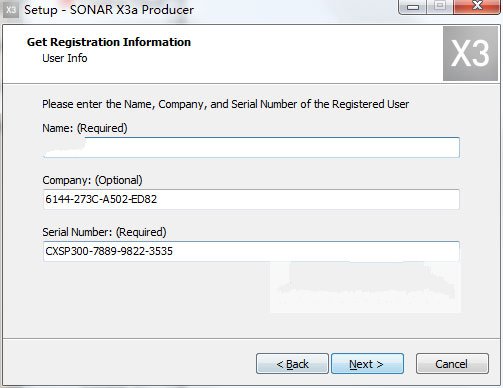
Task: Continue setup with the Next button
Action: point(367,364)
